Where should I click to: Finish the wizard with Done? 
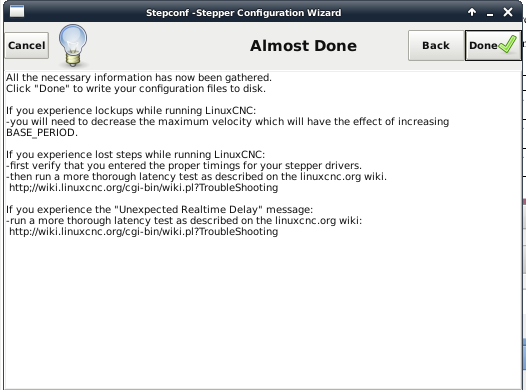click(x=493, y=45)
